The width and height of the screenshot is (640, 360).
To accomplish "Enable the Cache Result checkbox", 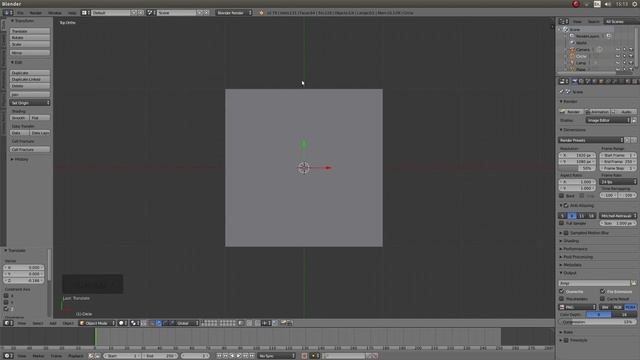I will [x=602, y=299].
